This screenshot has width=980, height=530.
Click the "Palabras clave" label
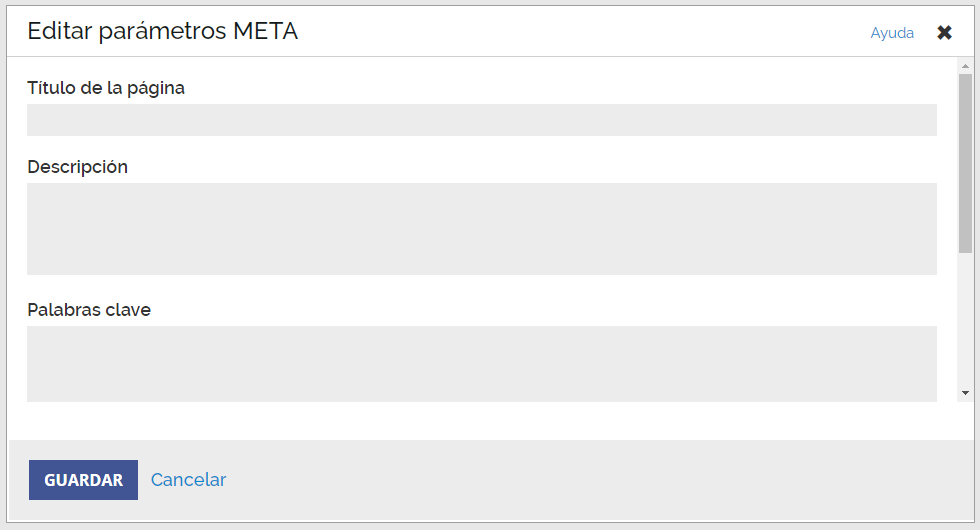pyautogui.click(x=89, y=310)
